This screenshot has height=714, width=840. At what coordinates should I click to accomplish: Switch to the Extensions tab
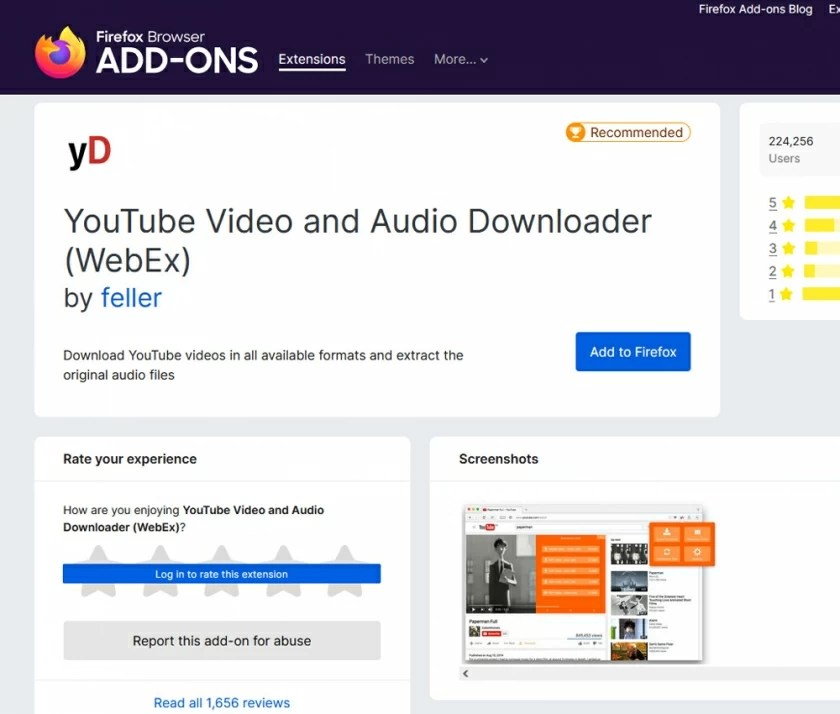tap(311, 59)
